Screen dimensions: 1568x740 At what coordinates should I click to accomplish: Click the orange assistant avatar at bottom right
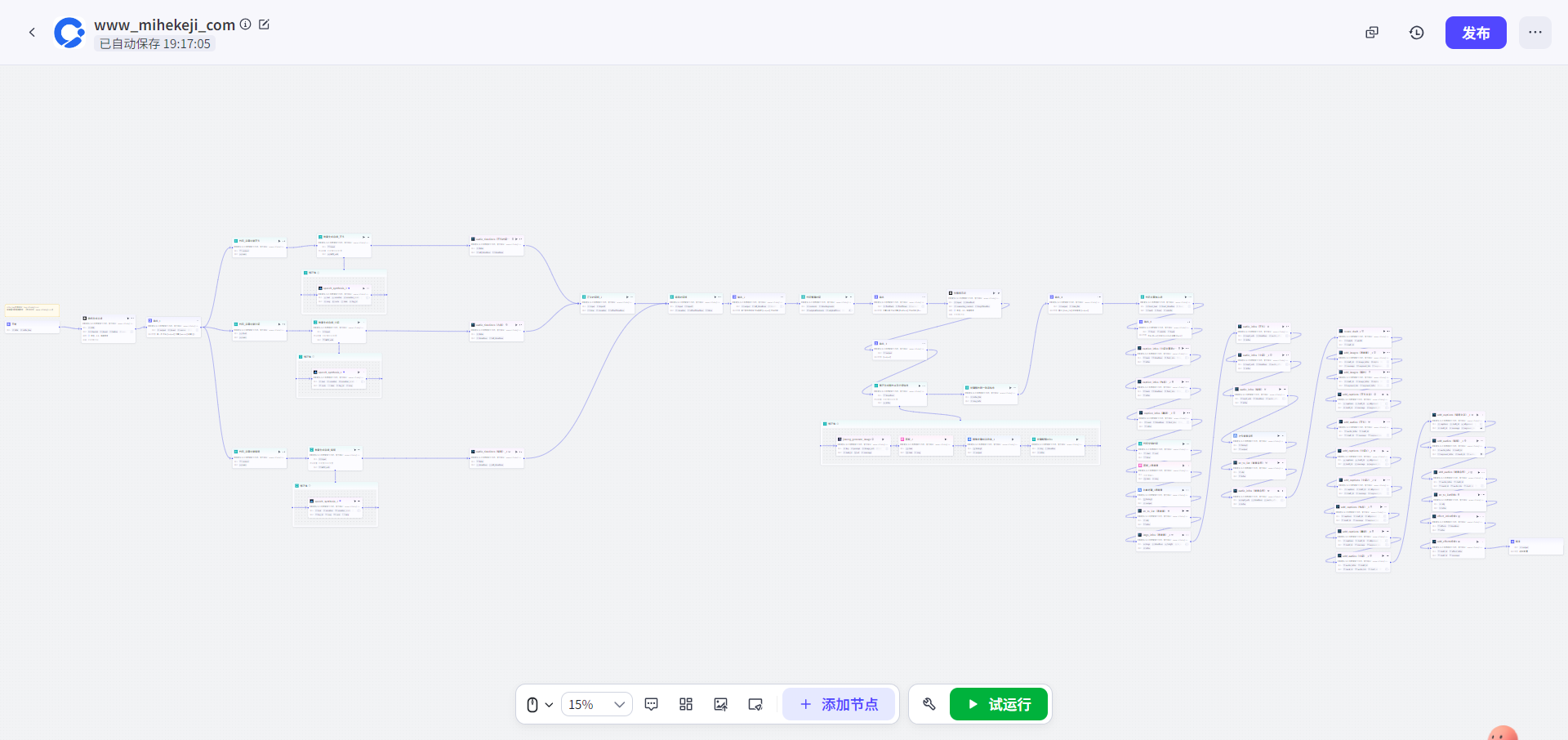tap(1503, 733)
